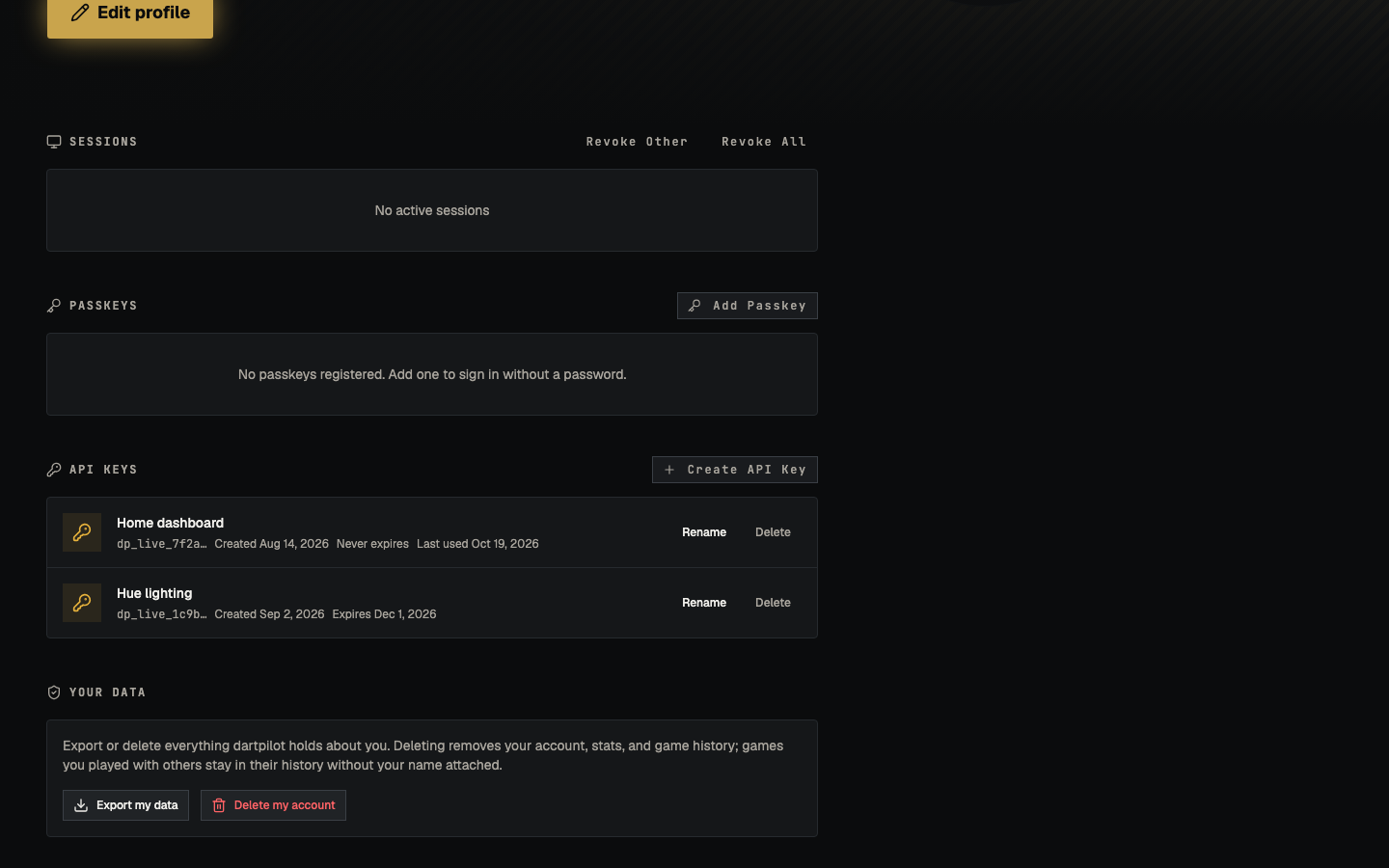Click the PASSKEYS section heading
Viewport: 1389px width, 868px height.
click(x=103, y=306)
